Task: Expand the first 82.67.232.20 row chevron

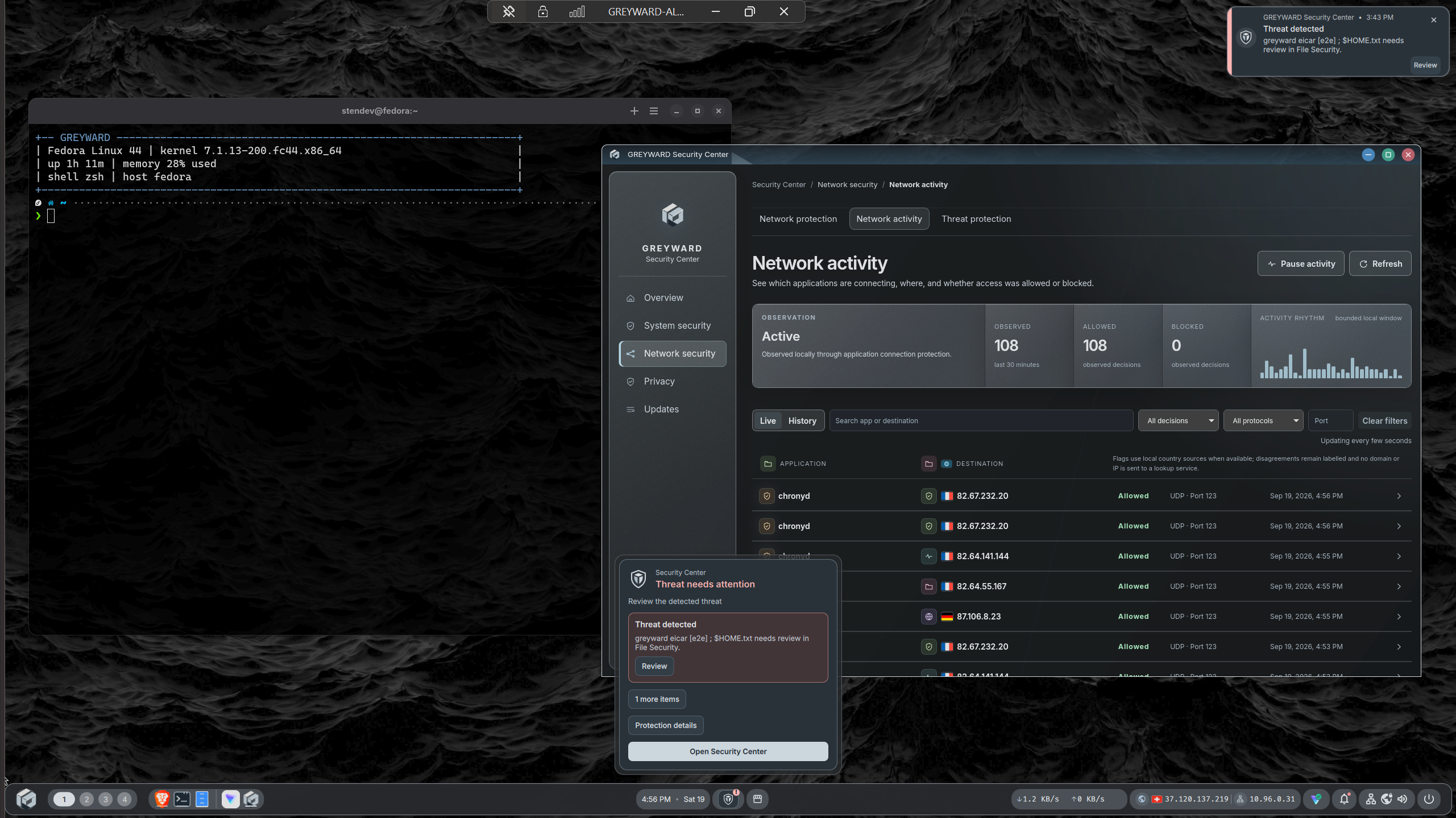Action: (1399, 496)
